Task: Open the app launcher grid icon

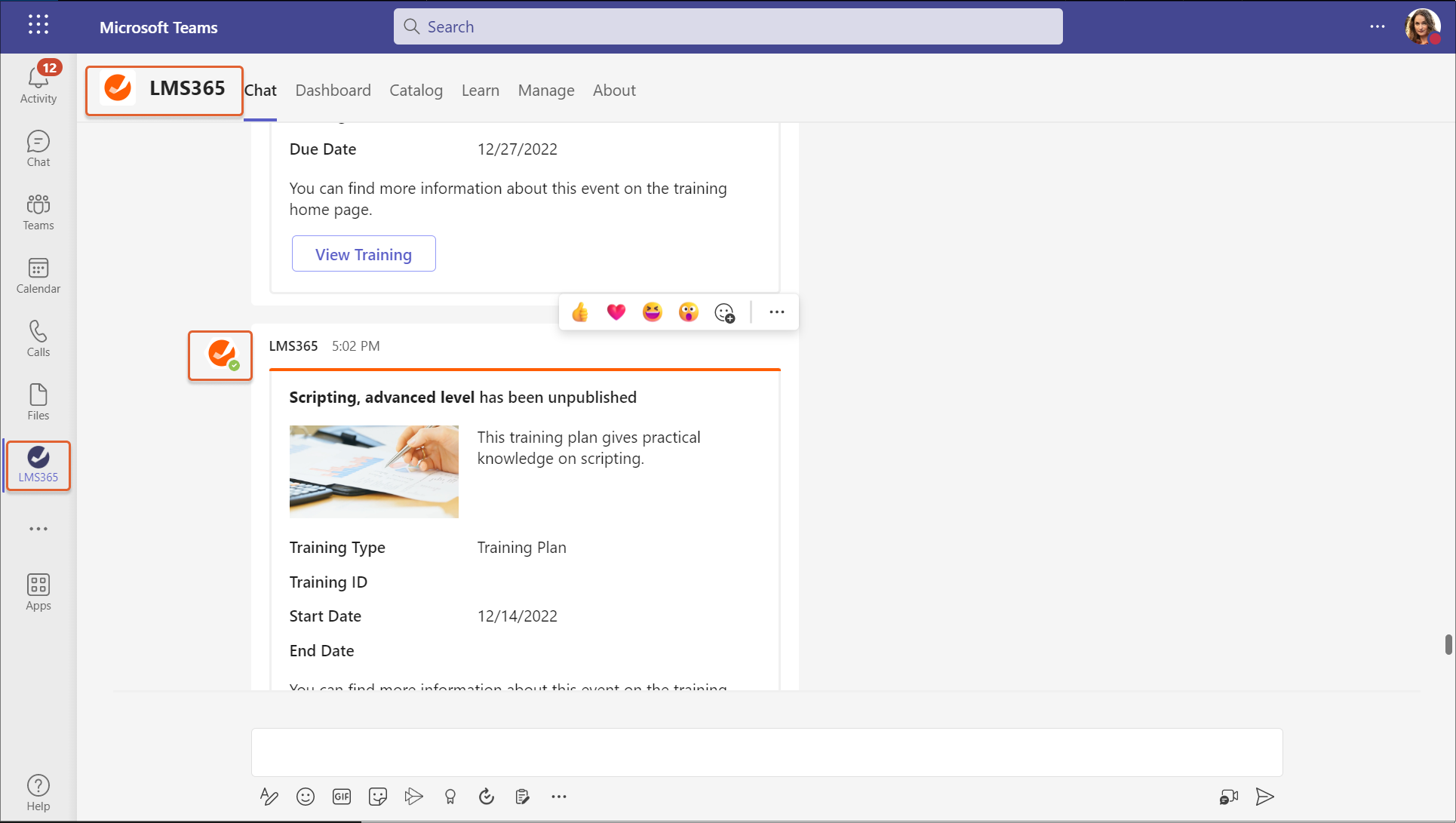Action: click(x=38, y=25)
